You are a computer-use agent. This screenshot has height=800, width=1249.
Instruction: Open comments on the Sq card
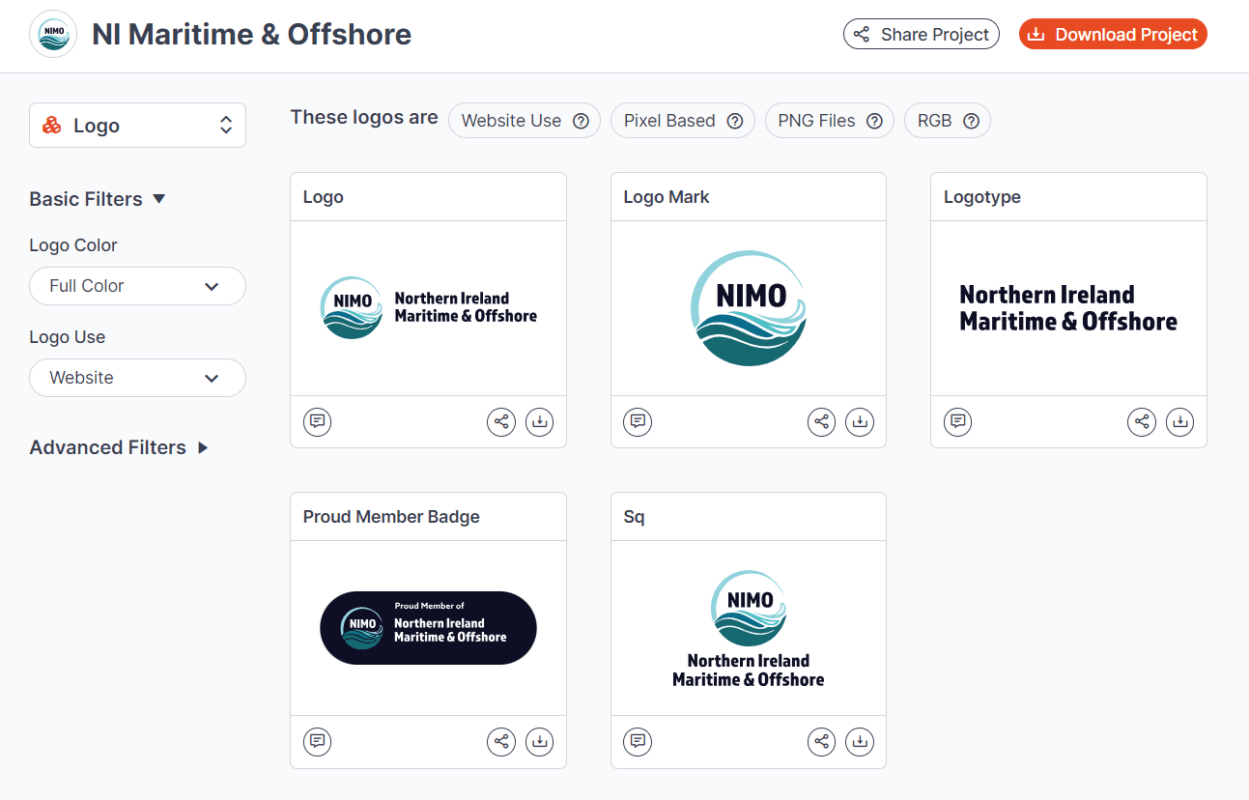click(x=637, y=741)
